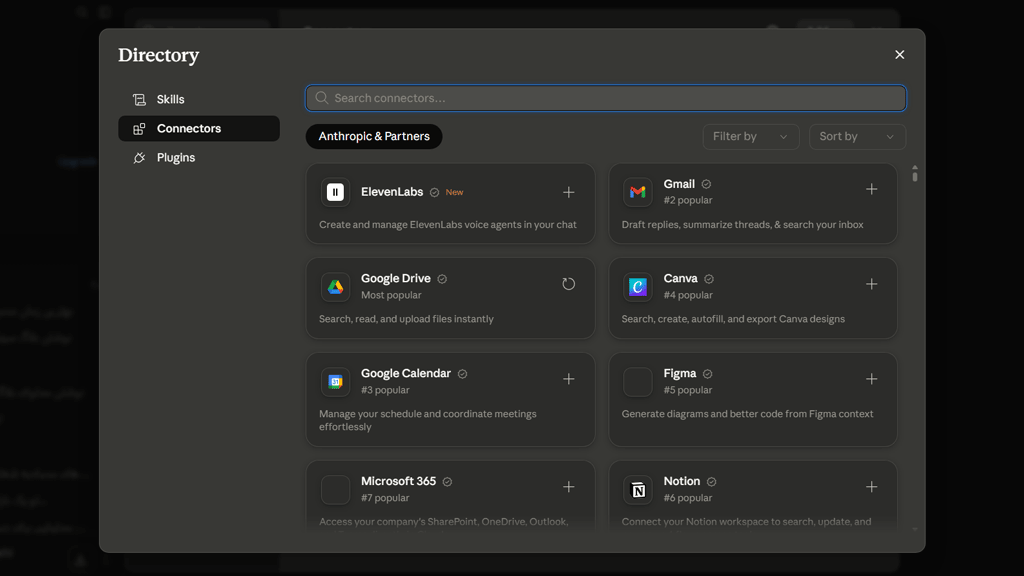Add the Gmail connector
The width and height of the screenshot is (1024, 576).
(871, 189)
